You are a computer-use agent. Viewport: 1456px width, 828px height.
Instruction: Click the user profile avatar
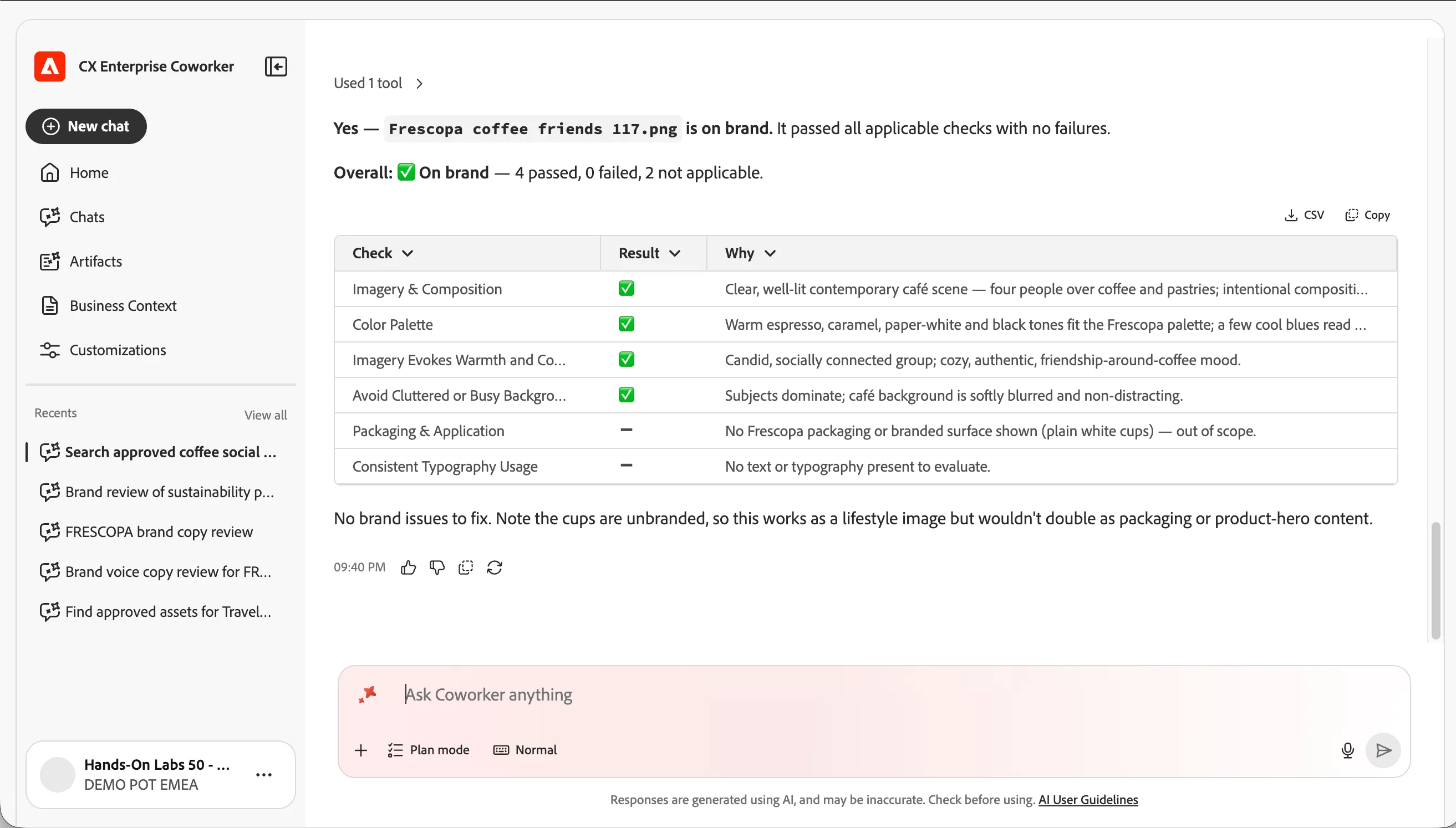[x=58, y=775]
